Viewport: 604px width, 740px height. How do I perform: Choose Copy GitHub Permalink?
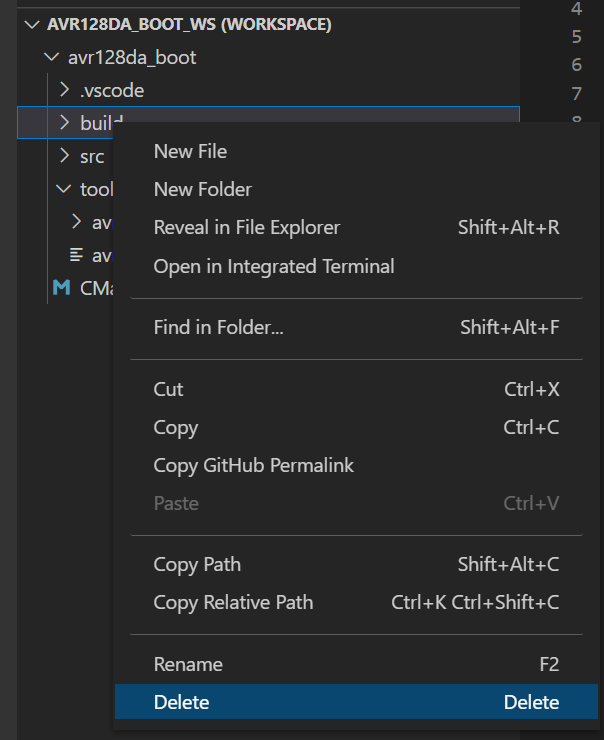(253, 466)
